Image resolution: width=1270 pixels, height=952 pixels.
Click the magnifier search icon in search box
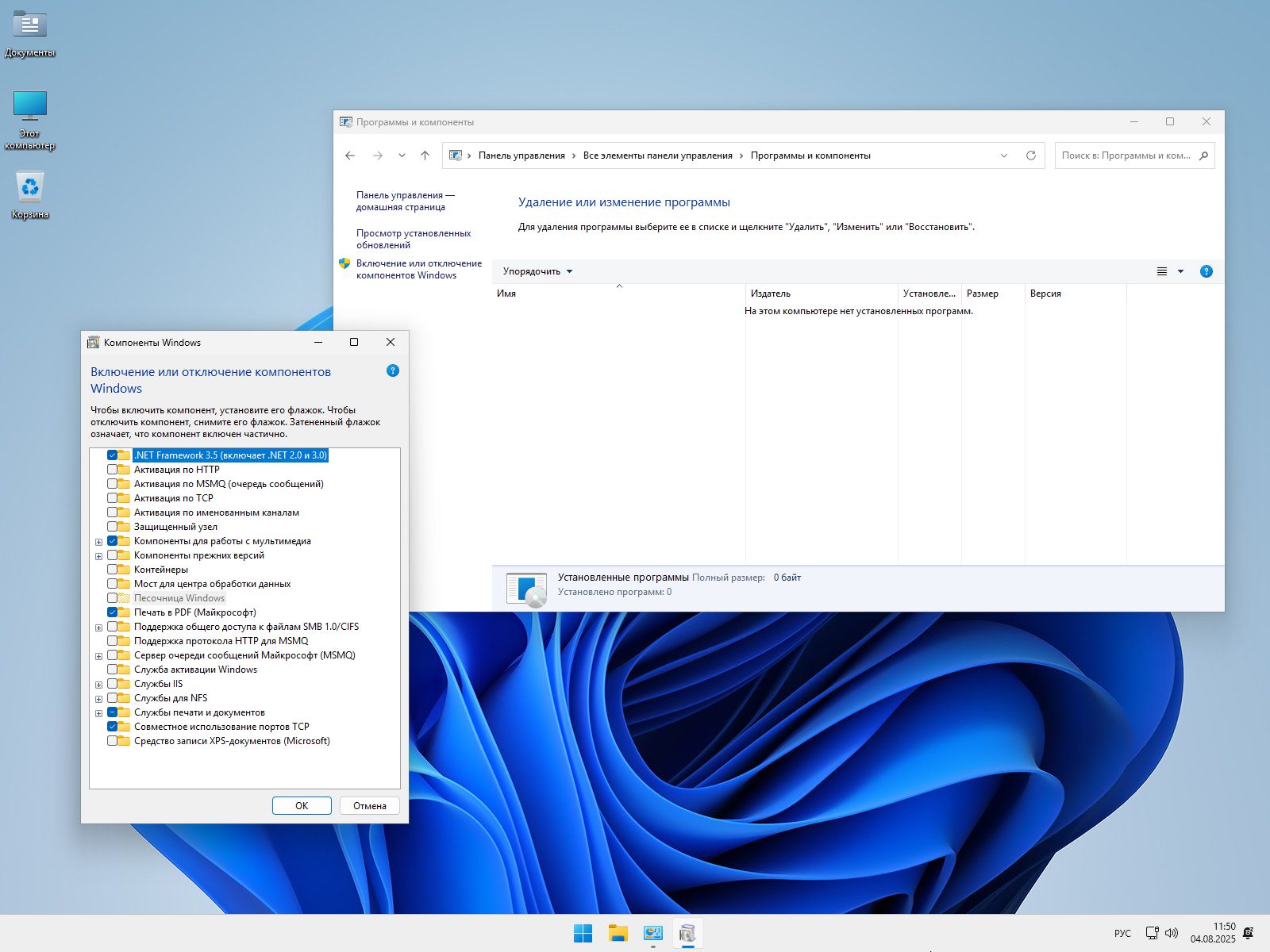click(1203, 155)
